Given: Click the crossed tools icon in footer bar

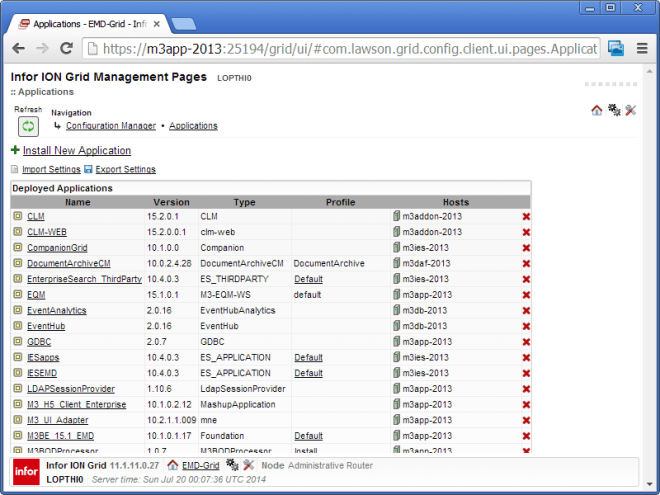Looking at the screenshot, I should click(248, 465).
